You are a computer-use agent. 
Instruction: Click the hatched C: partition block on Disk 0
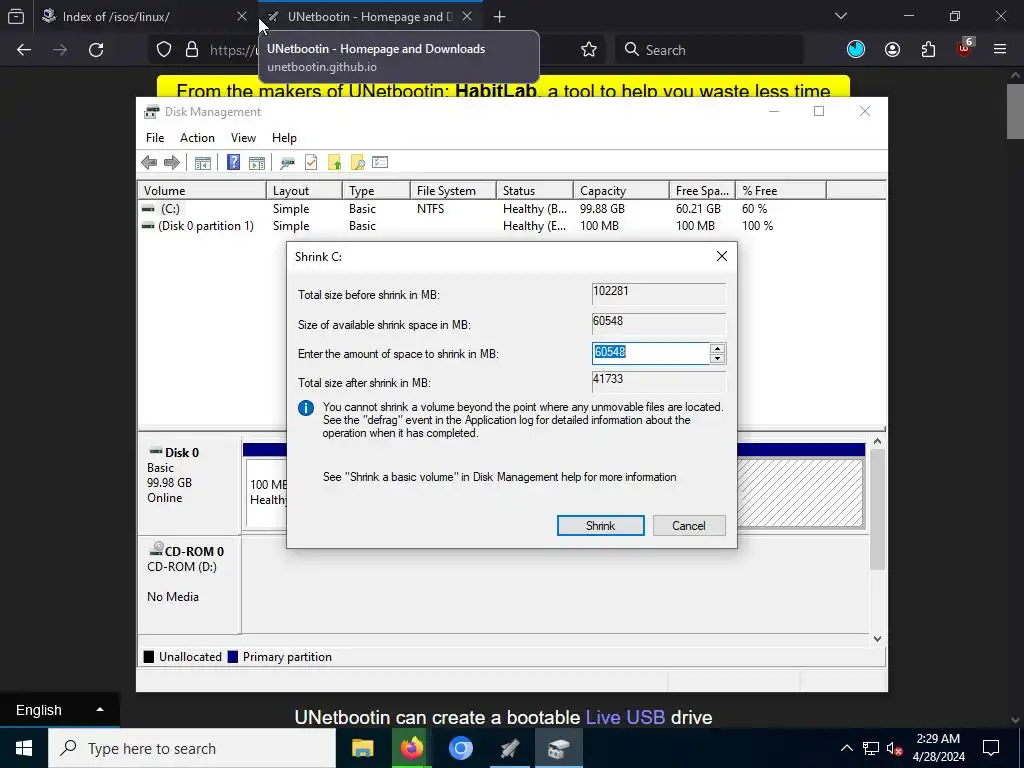[x=800, y=492]
